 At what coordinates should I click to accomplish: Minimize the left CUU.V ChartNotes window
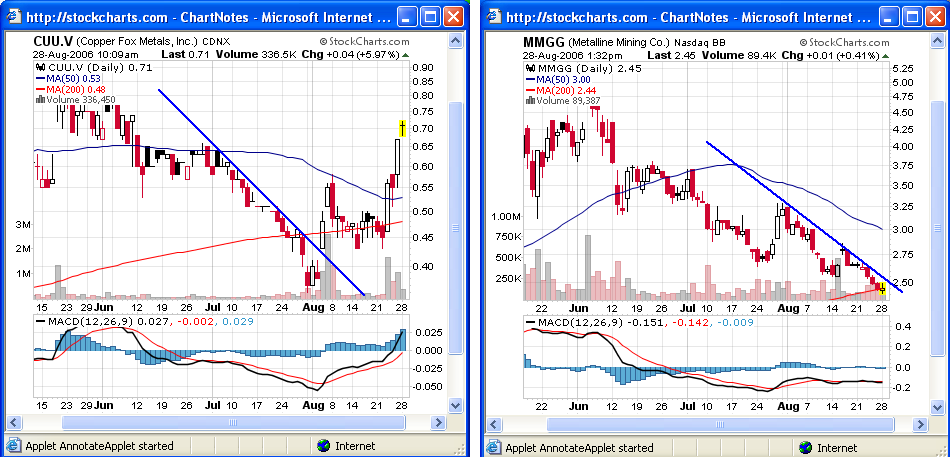coord(408,16)
